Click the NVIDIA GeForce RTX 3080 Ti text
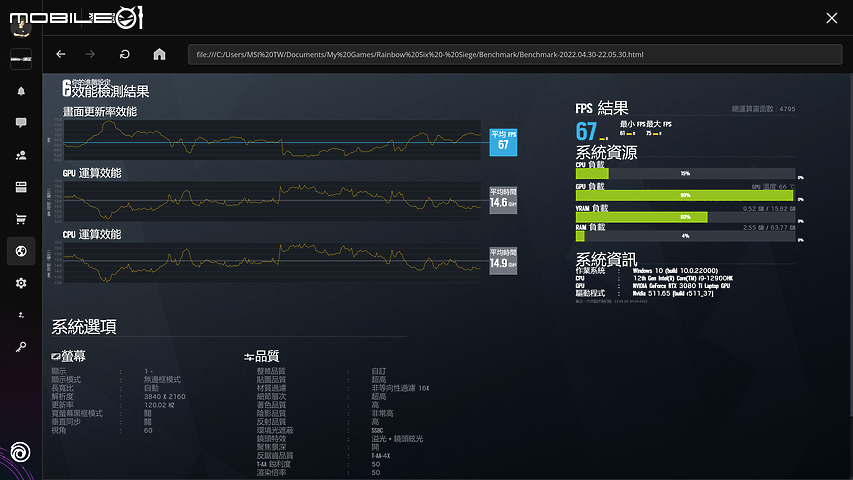The height and width of the screenshot is (480, 853). click(x=681, y=286)
